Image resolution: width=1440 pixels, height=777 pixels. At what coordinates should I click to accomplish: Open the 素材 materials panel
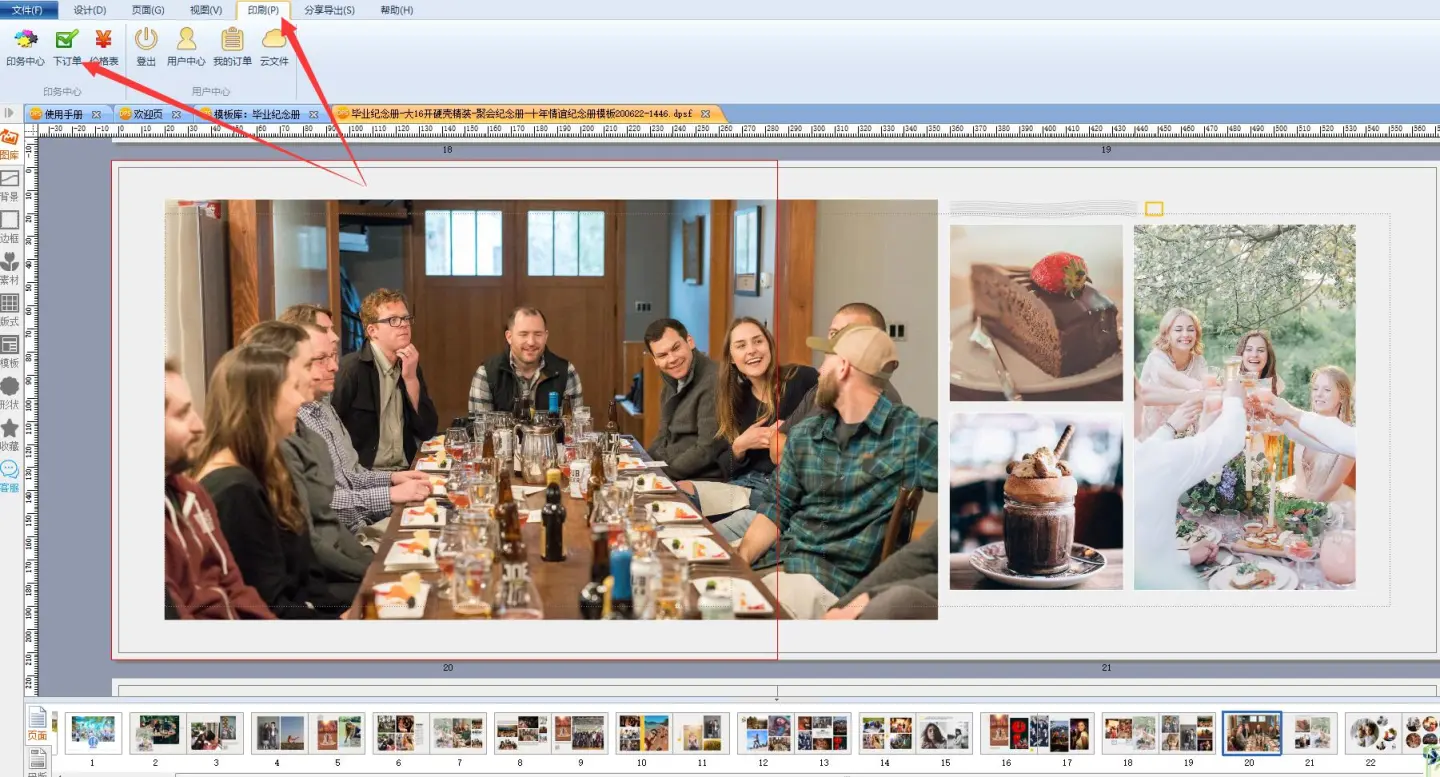tap(9, 269)
